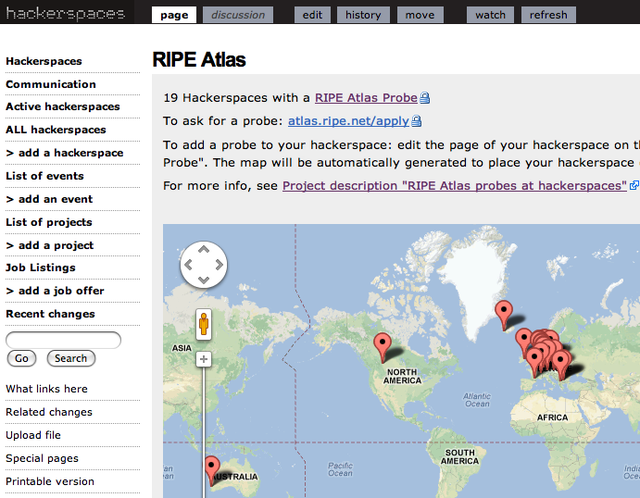The width and height of the screenshot is (640, 498).
Task: Click the refresh tab
Action: click(x=549, y=15)
